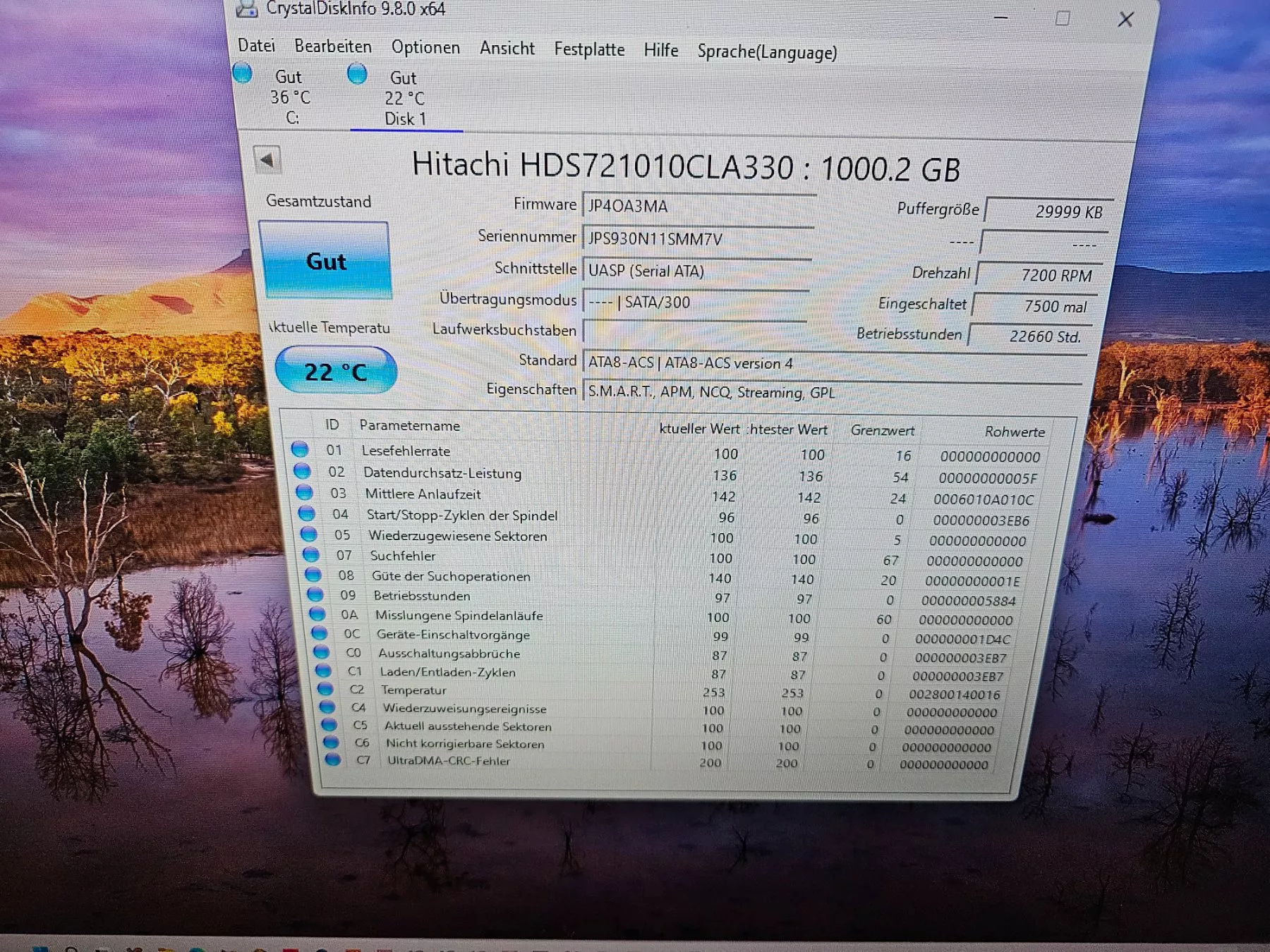The image size is (1270, 952).
Task: Click status icon for C2 Temperatur row
Action: pyautogui.click(x=325, y=689)
